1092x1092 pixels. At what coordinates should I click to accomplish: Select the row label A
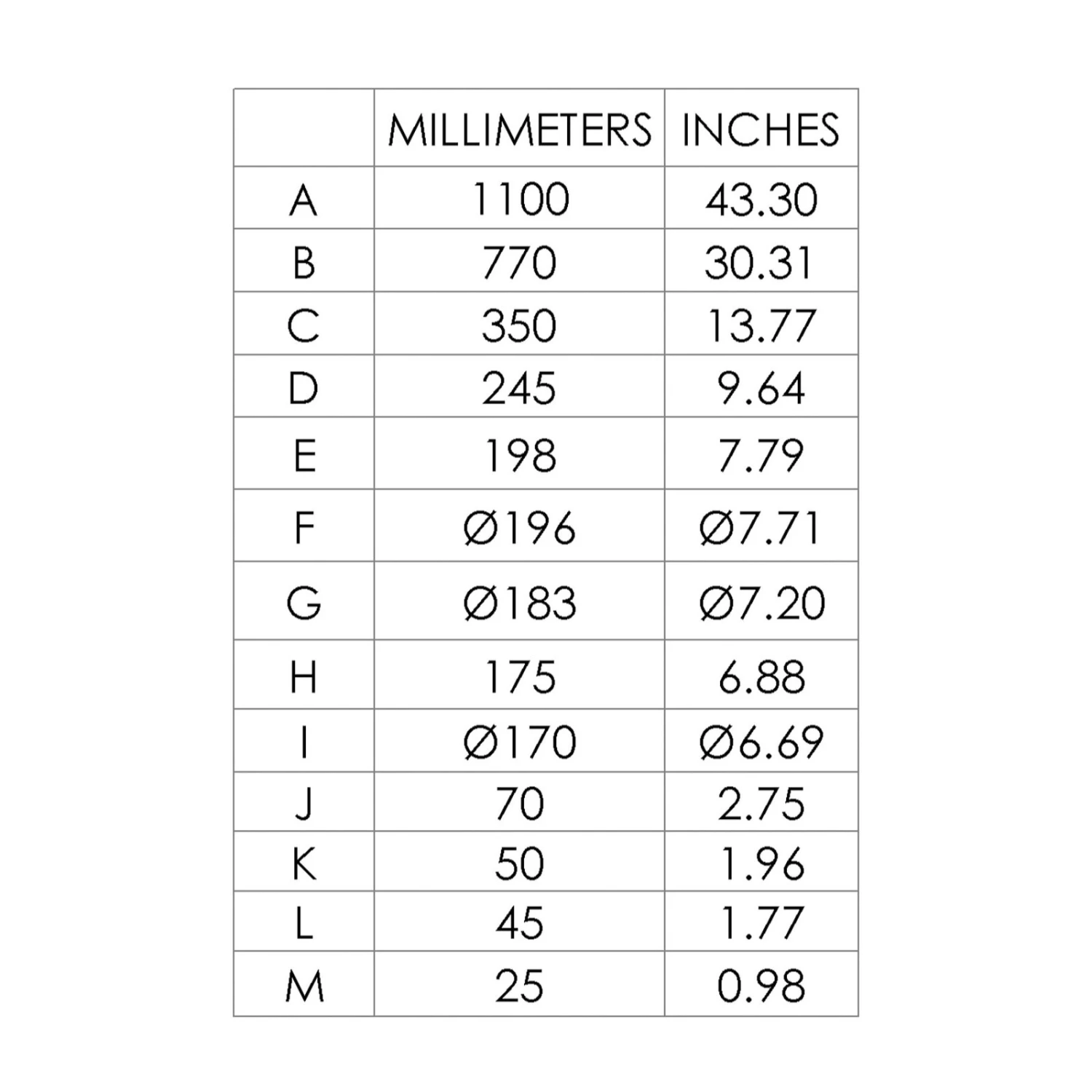coord(304,199)
